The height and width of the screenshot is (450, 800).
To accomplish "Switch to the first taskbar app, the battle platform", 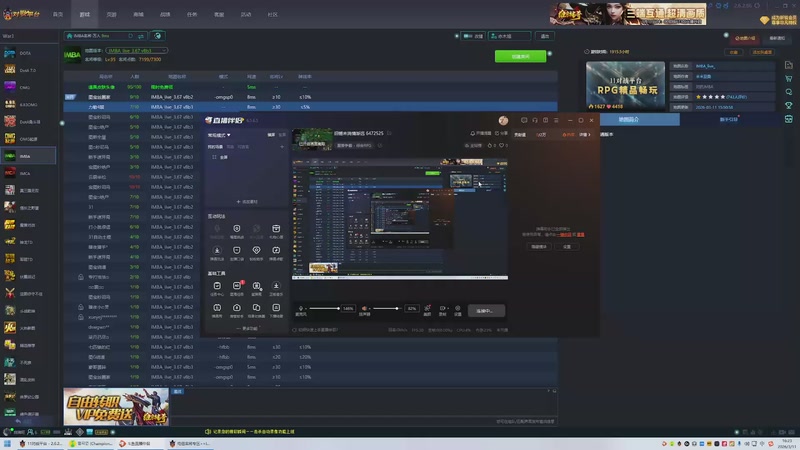I will [40, 443].
